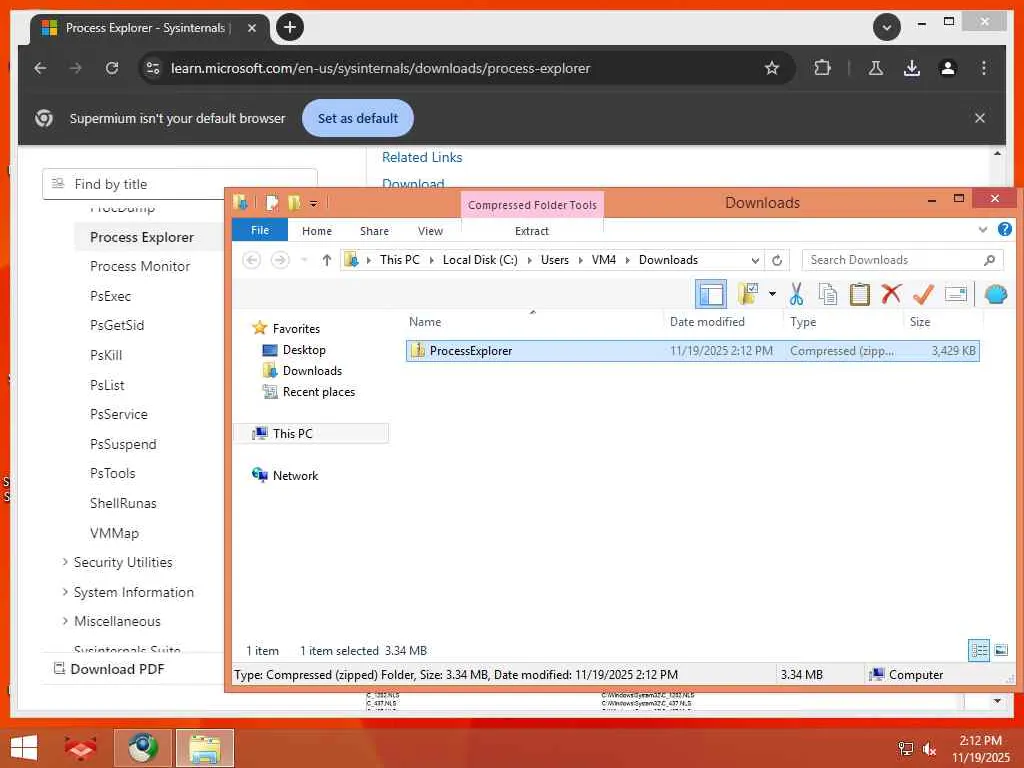Screen dimensions: 1024x768
Task: Click Properties icon in quick access toolbar
Action: coord(272,203)
